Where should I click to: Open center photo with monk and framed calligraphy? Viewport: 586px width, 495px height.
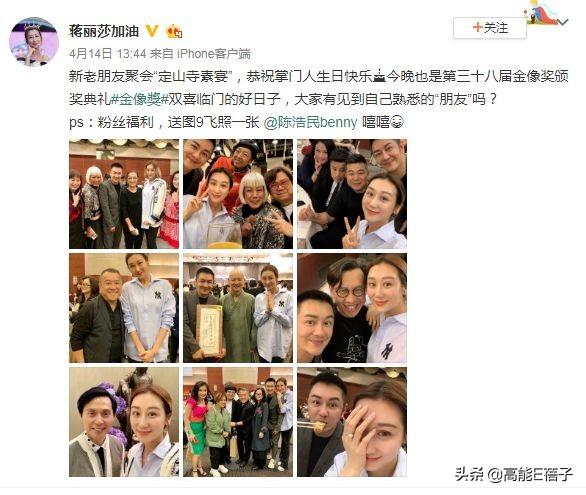point(238,308)
